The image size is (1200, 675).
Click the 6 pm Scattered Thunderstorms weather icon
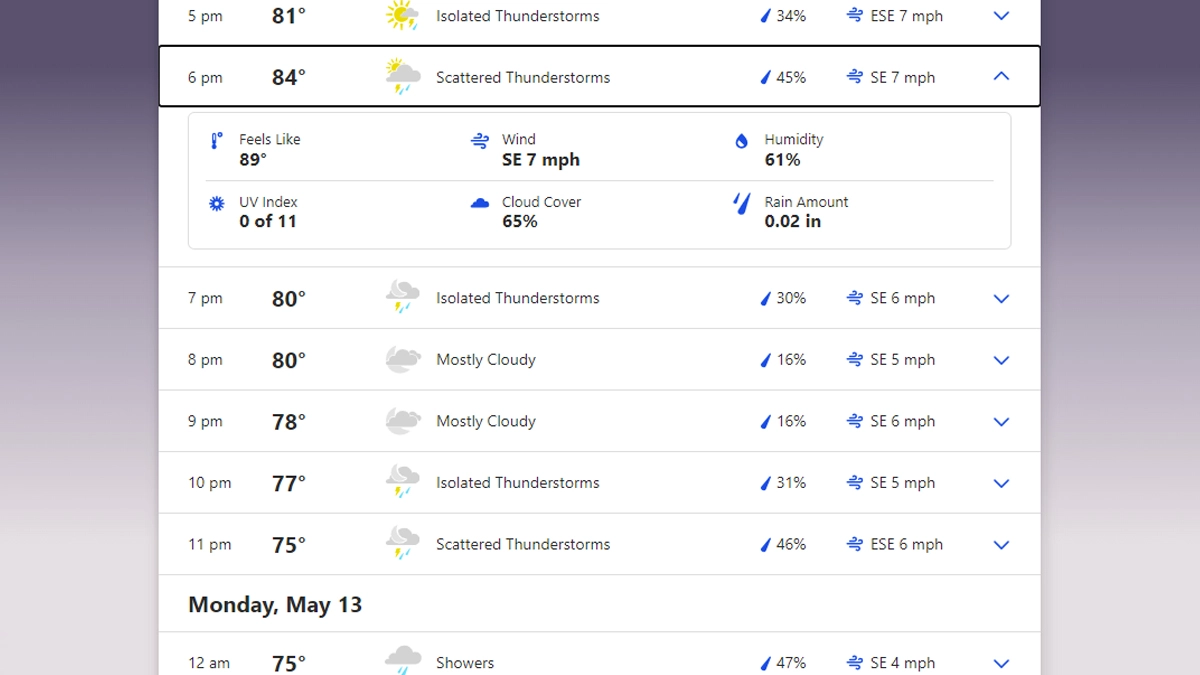[x=402, y=76]
